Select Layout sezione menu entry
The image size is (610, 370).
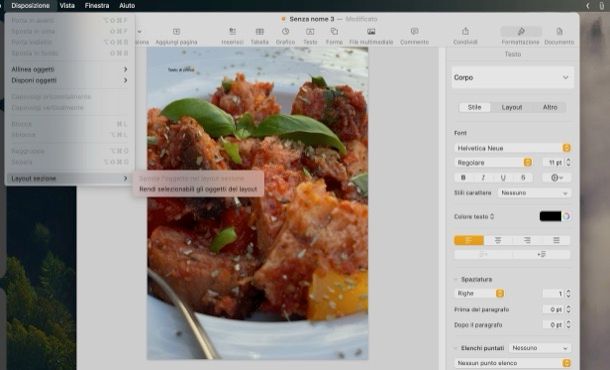[69, 178]
